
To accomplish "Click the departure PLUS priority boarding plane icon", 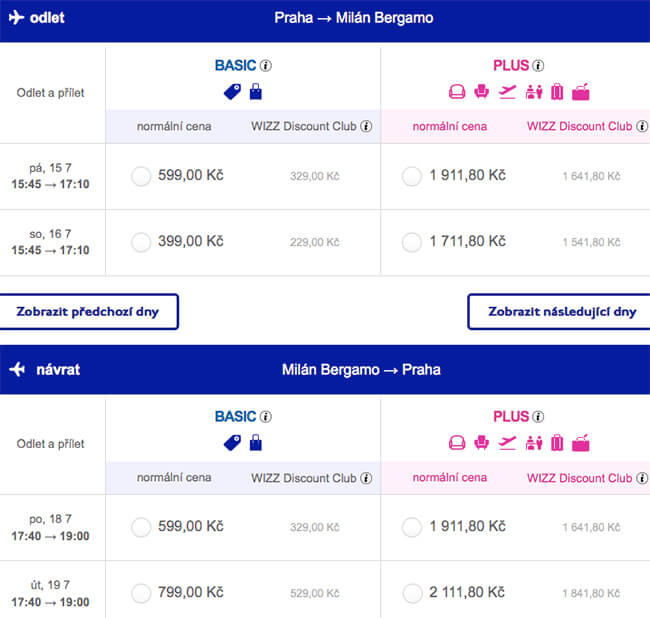I will pyautogui.click(x=507, y=92).
